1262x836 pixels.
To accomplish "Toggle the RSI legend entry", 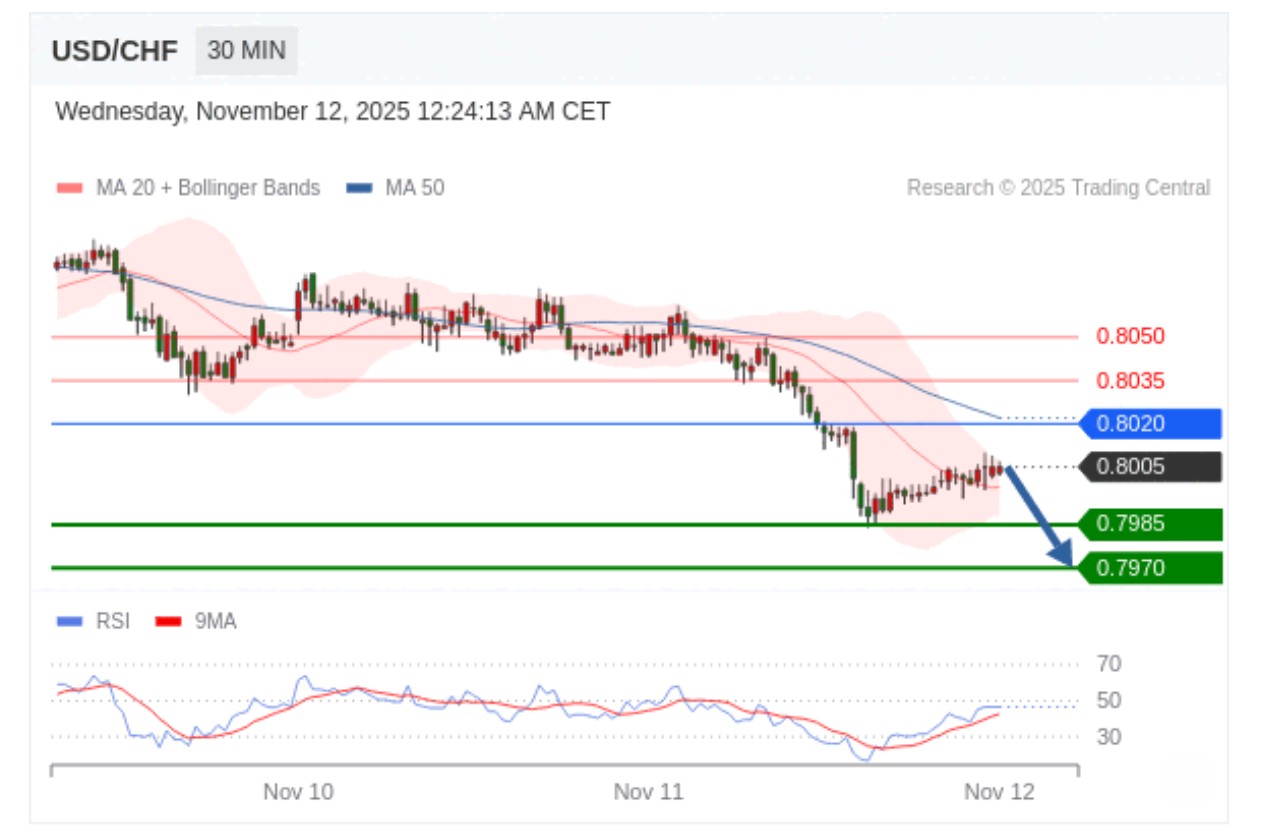I will 113,621.
